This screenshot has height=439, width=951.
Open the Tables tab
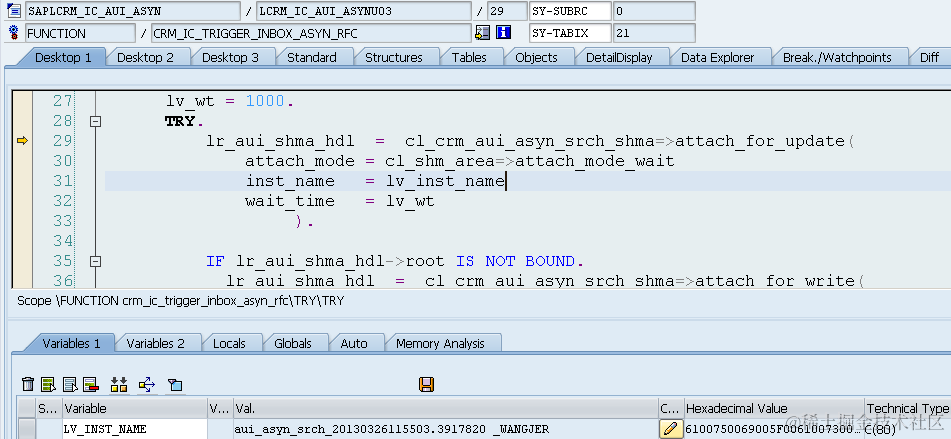[469, 58]
